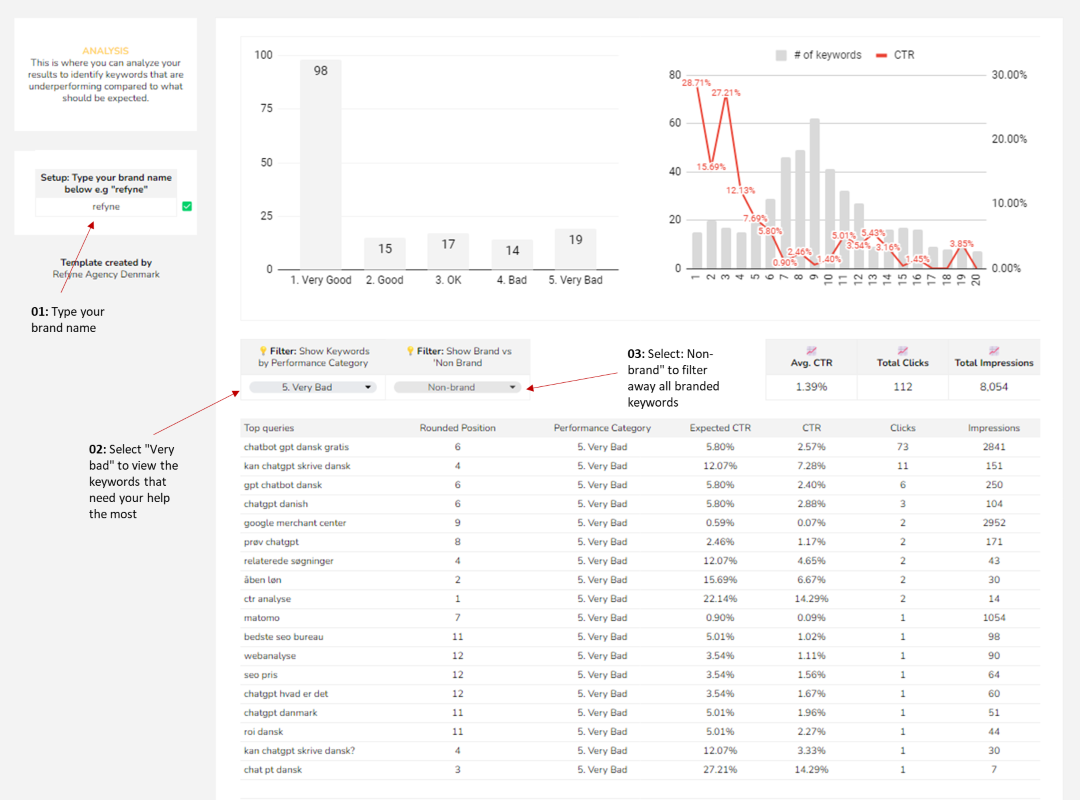
Task: Click the 3.85% CTR data label
Action: coord(961,244)
